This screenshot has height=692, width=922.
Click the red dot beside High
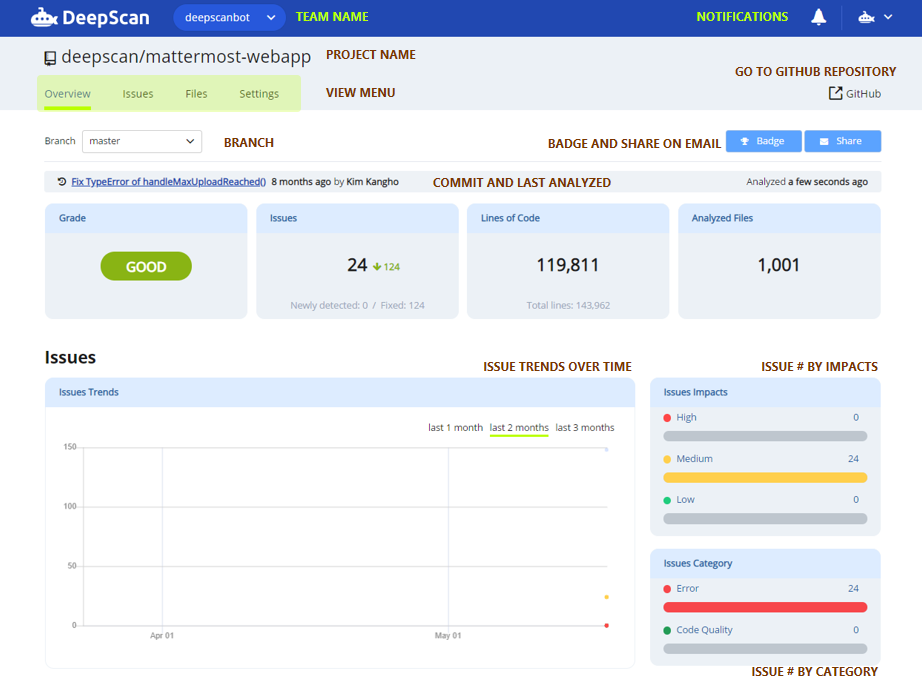tap(667, 418)
